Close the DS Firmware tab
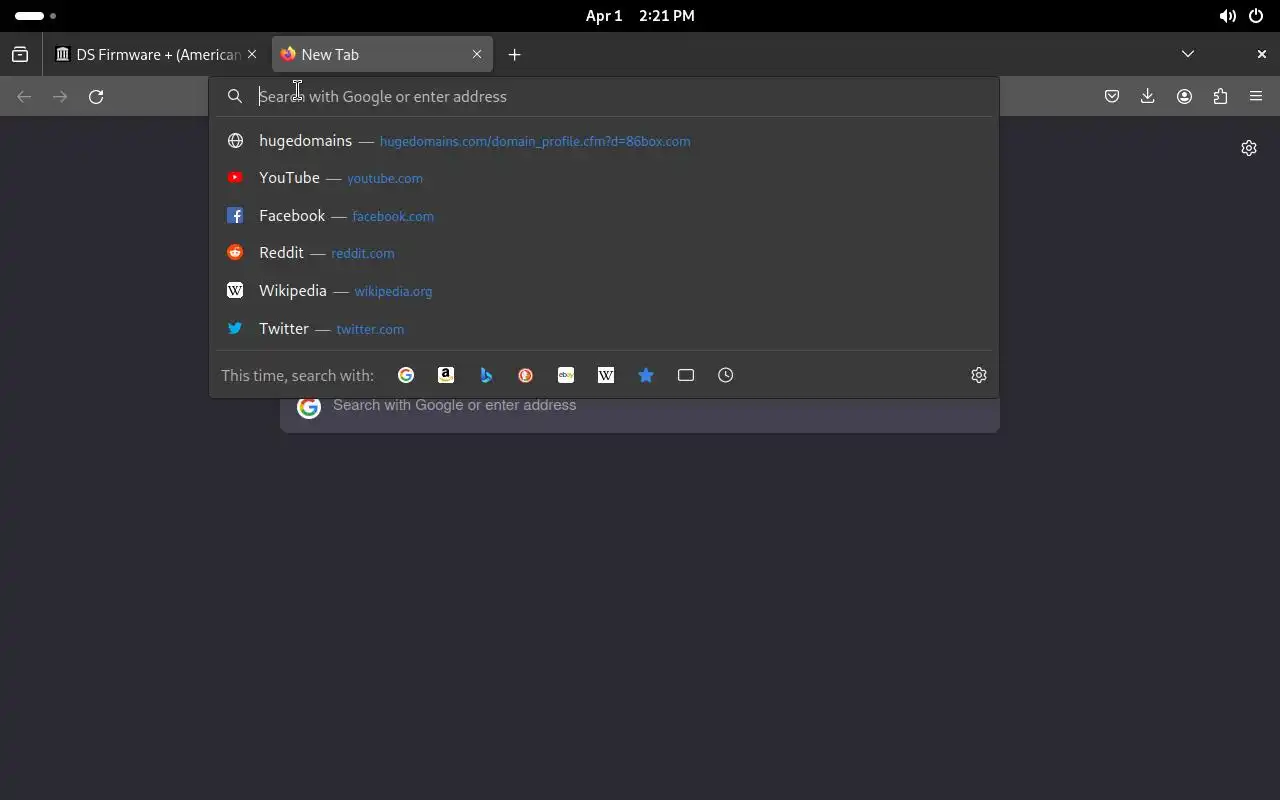The width and height of the screenshot is (1280, 800). click(252, 55)
